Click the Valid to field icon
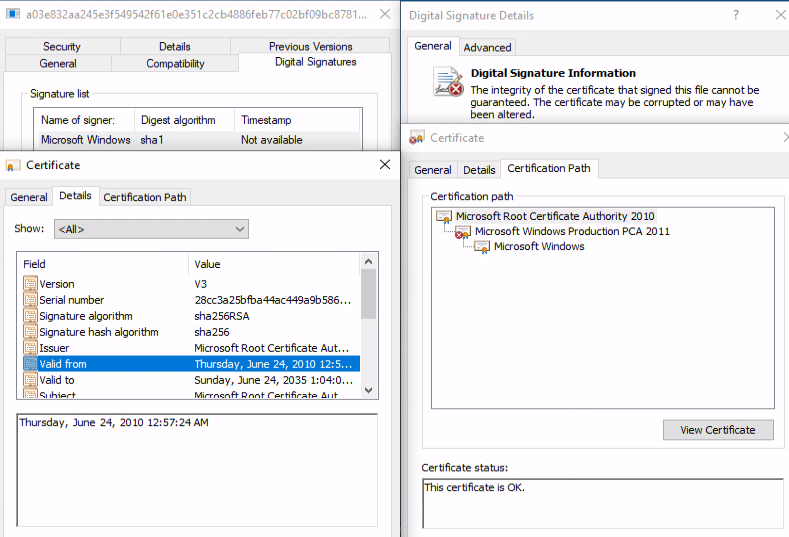 pos(30,380)
